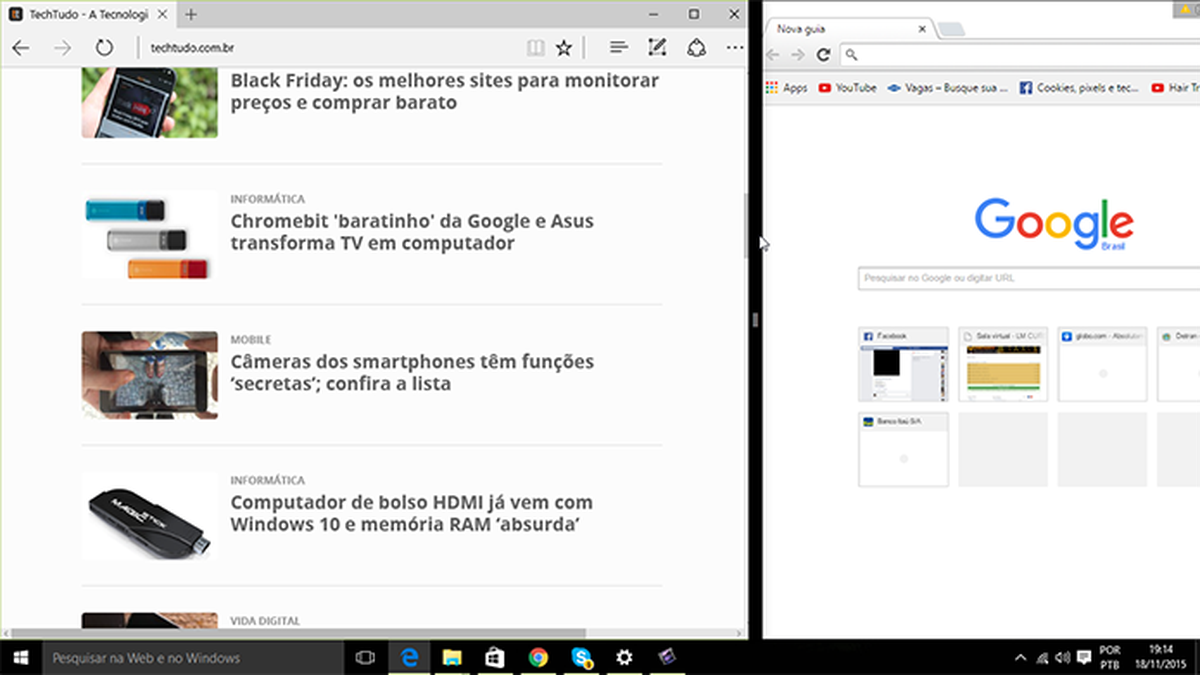Image resolution: width=1200 pixels, height=675 pixels.
Task: Click the Chromebit sticks thumbnail
Action: pyautogui.click(x=150, y=235)
